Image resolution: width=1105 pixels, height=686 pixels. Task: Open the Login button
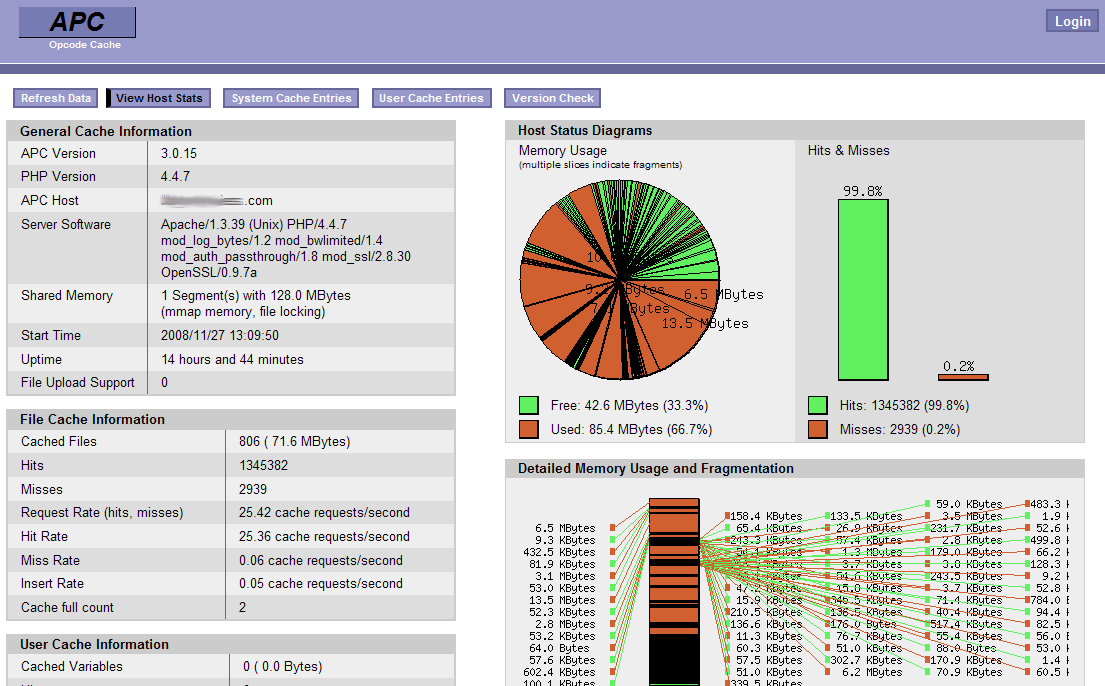1072,21
